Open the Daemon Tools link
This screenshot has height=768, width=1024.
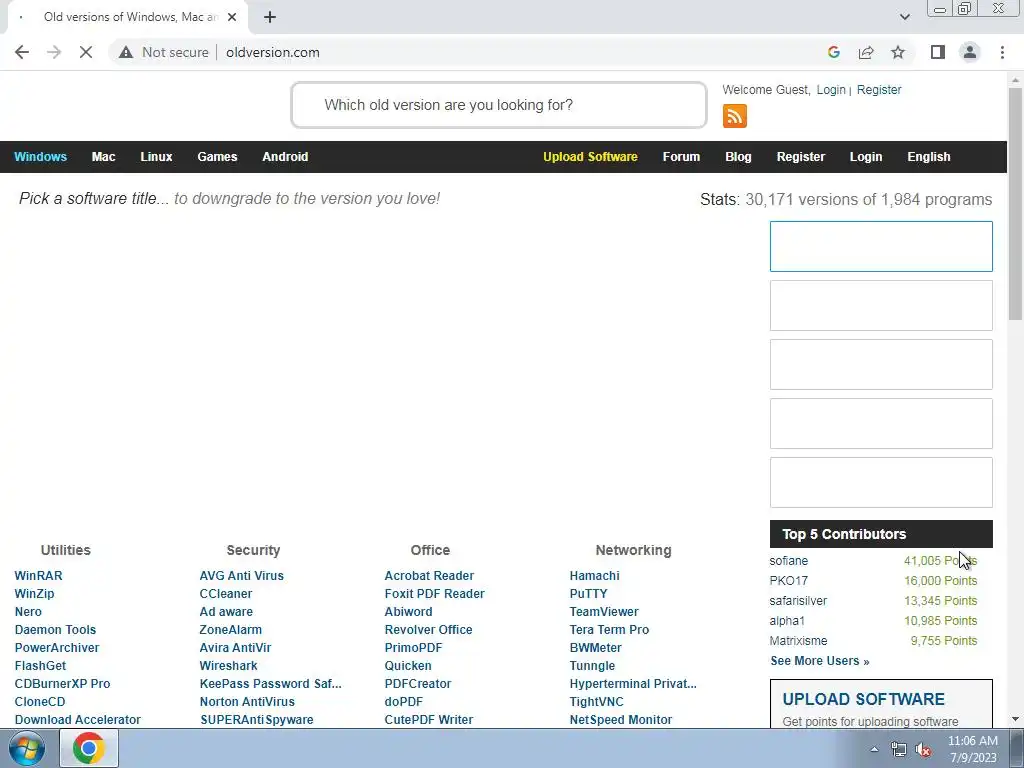[x=56, y=630]
